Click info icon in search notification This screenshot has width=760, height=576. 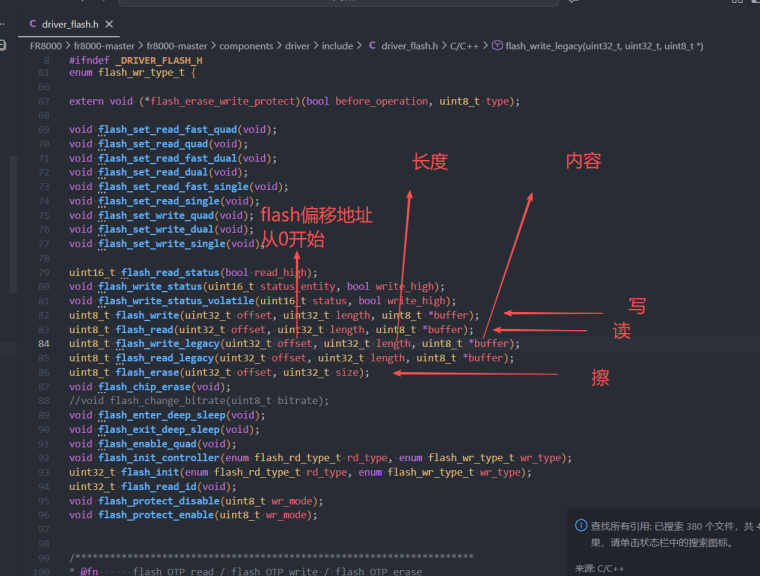pos(581,526)
